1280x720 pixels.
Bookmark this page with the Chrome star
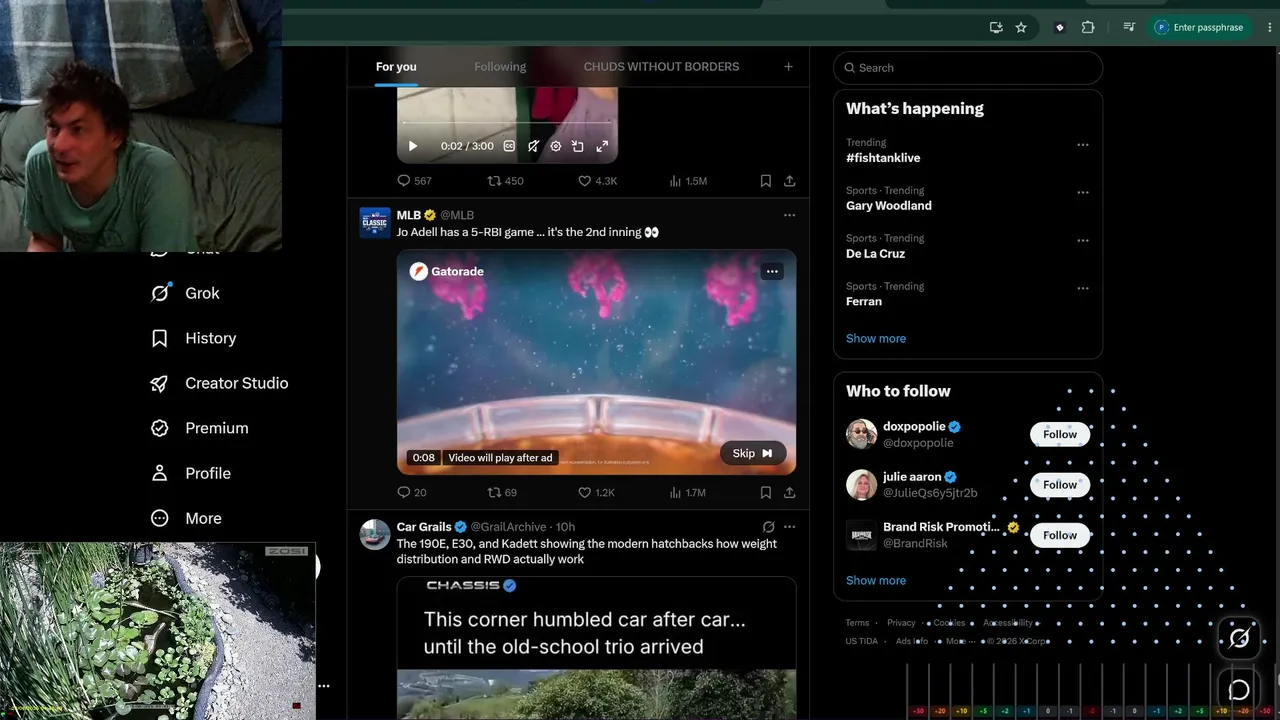pyautogui.click(x=1021, y=28)
